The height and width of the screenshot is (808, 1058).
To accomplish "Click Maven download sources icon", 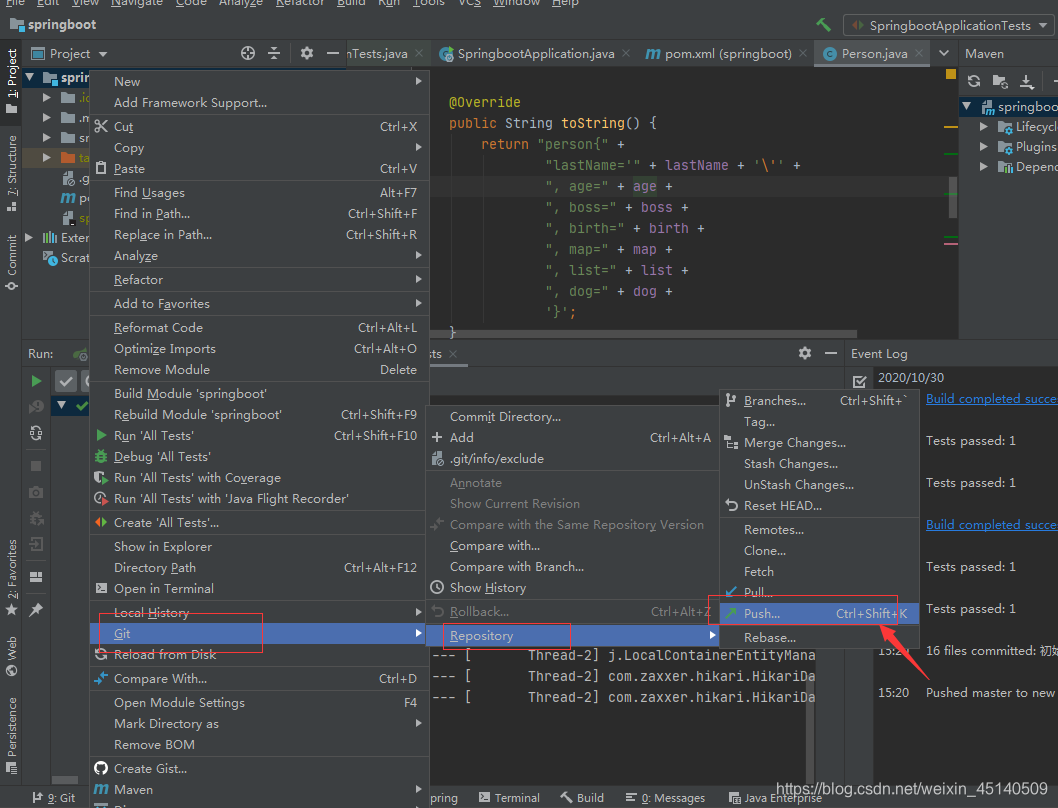I will coord(1026,81).
